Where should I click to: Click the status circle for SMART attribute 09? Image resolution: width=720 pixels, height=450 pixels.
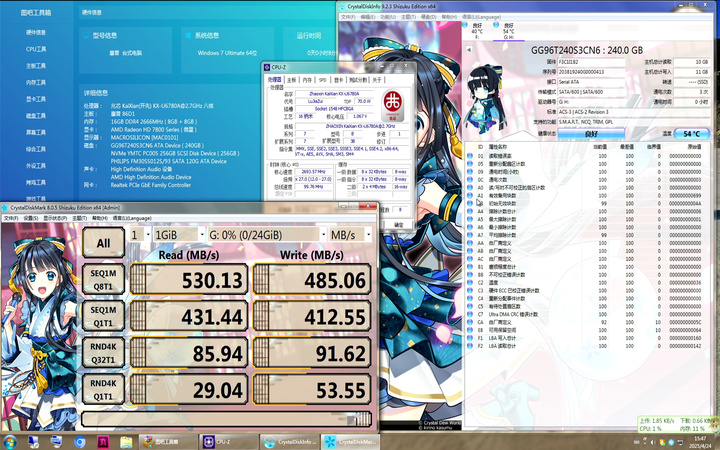pos(470,172)
